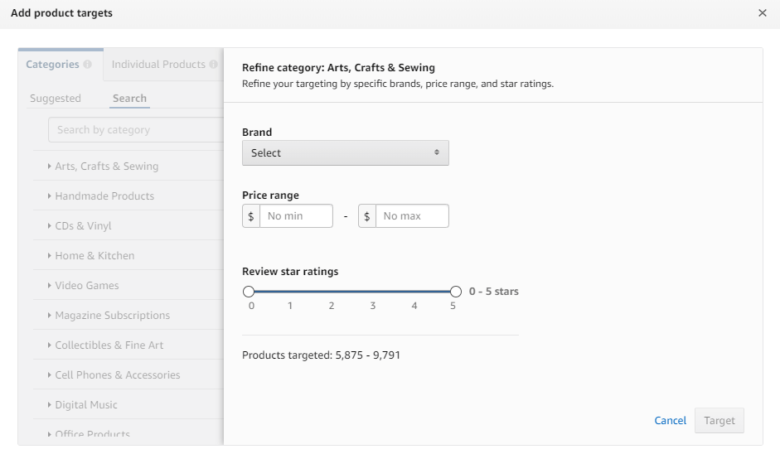Expand the Video Games arrow
Viewport: 780px width, 454px height.
pos(49,285)
